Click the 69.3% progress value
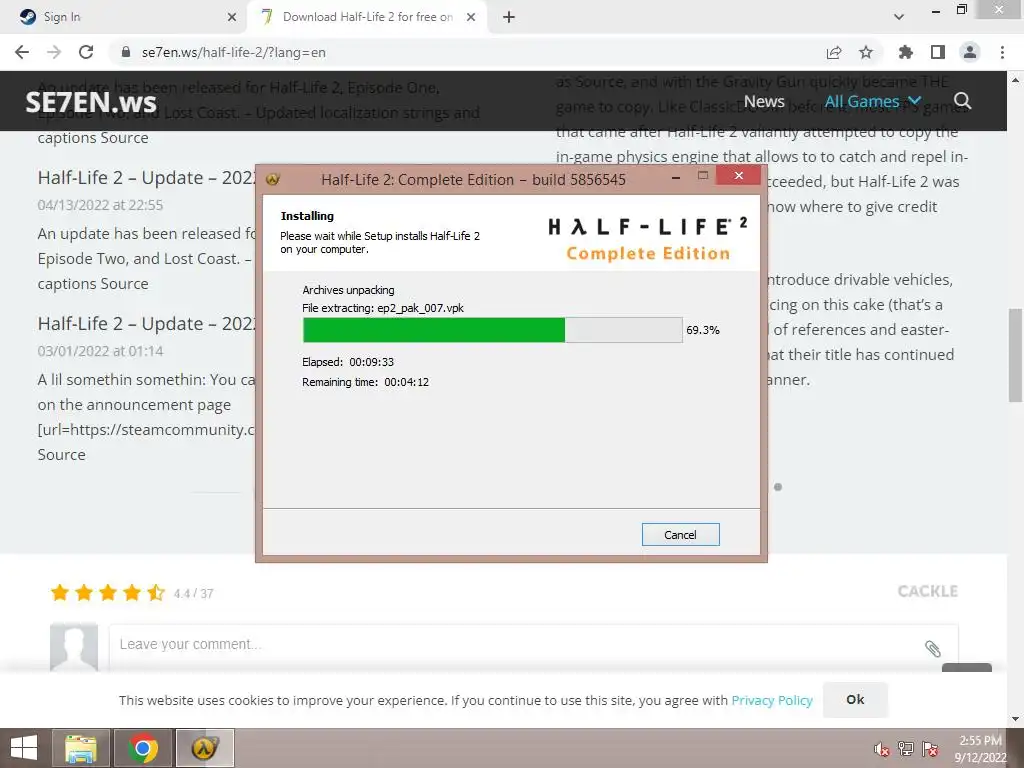The image size is (1024, 768). pyautogui.click(x=703, y=330)
